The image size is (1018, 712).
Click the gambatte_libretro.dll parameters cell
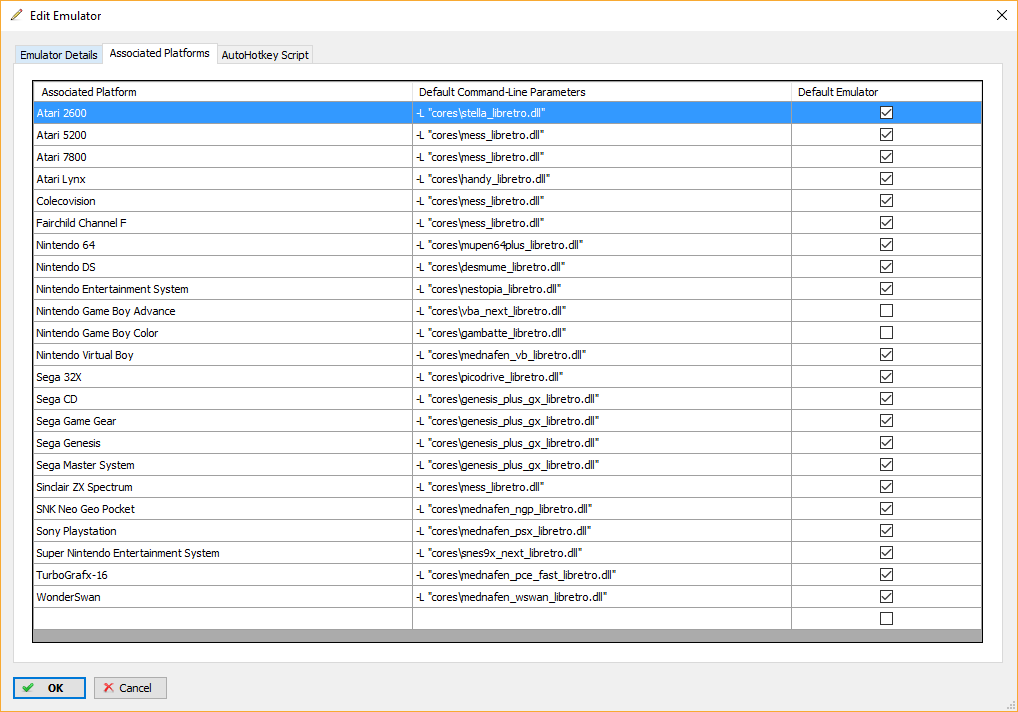point(602,333)
